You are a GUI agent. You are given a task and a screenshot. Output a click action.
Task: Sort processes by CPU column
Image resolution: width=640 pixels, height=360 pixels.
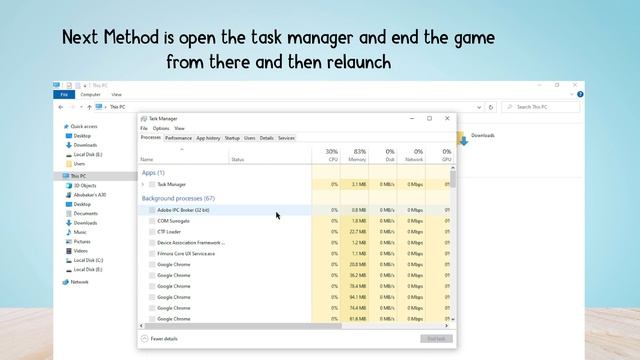click(x=326, y=155)
